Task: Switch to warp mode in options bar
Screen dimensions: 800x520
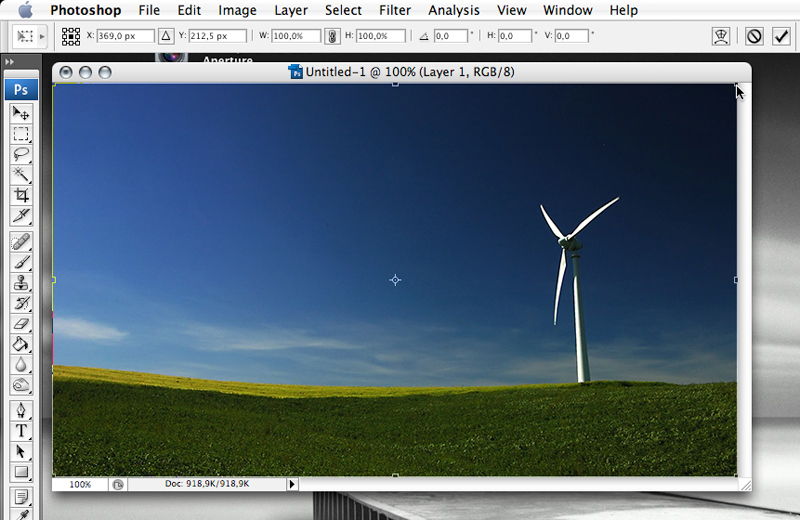Action: coord(719,36)
